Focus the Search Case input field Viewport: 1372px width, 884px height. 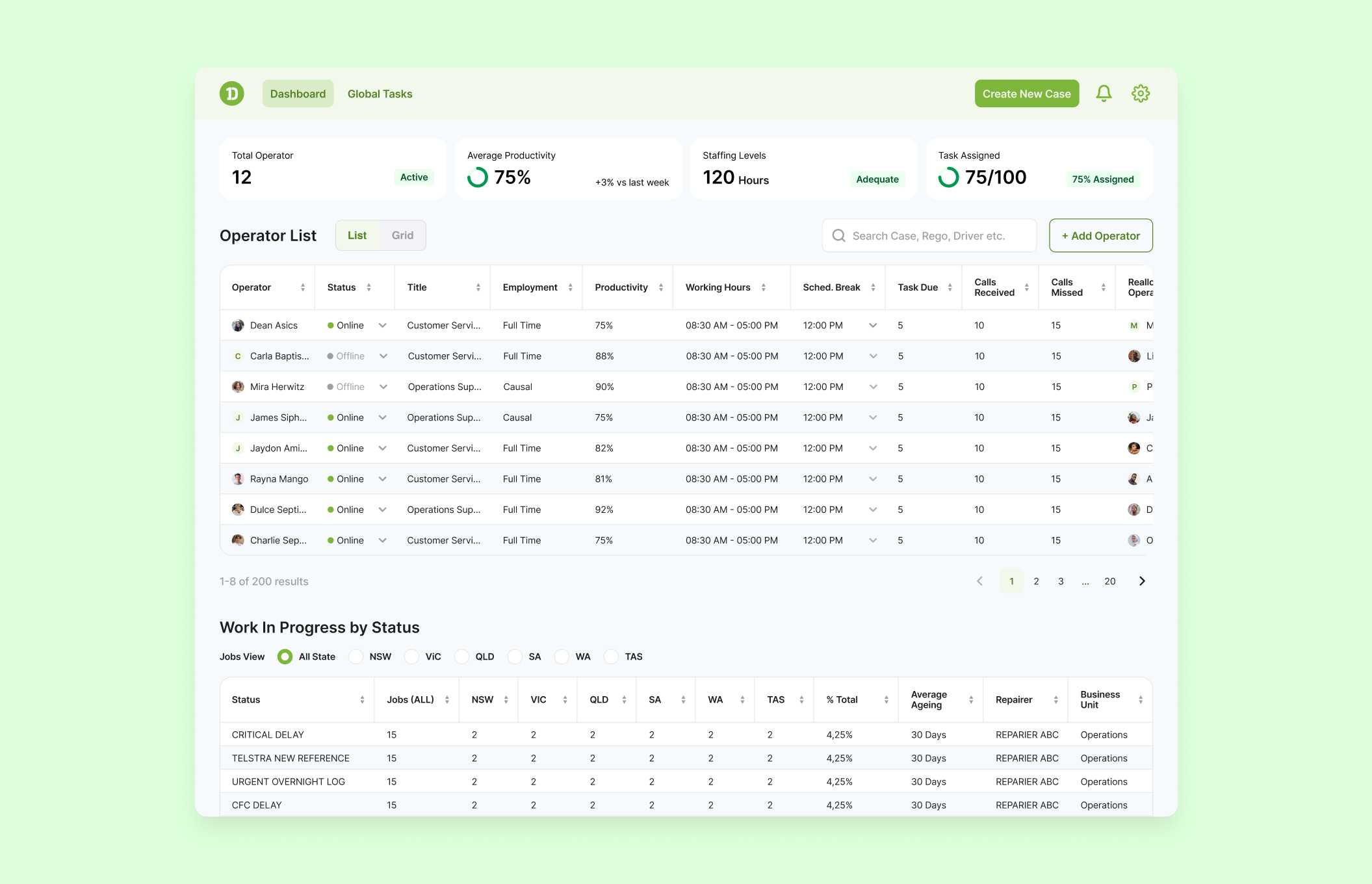coord(929,235)
